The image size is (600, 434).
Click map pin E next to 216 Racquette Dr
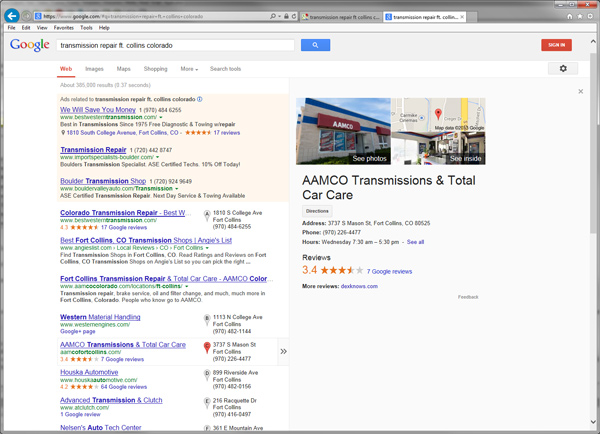pyautogui.click(x=207, y=403)
